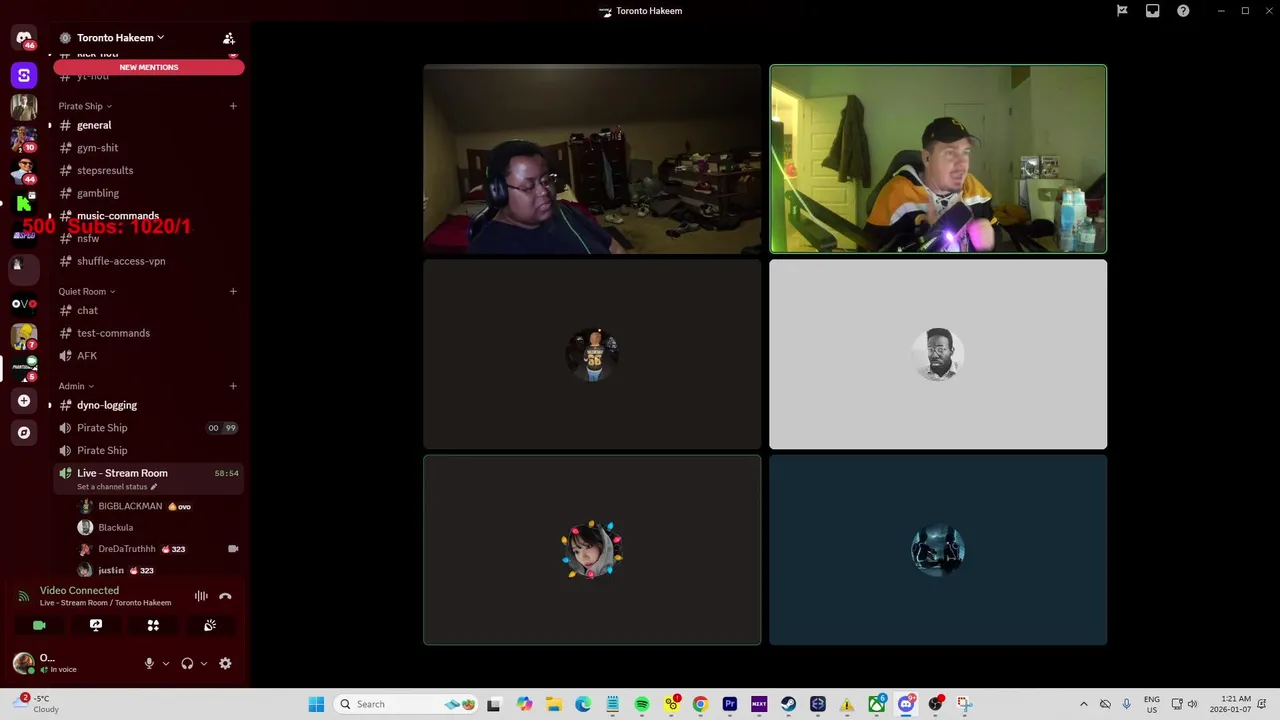Click the Windows Start button
The image size is (1280, 720).
point(316,704)
